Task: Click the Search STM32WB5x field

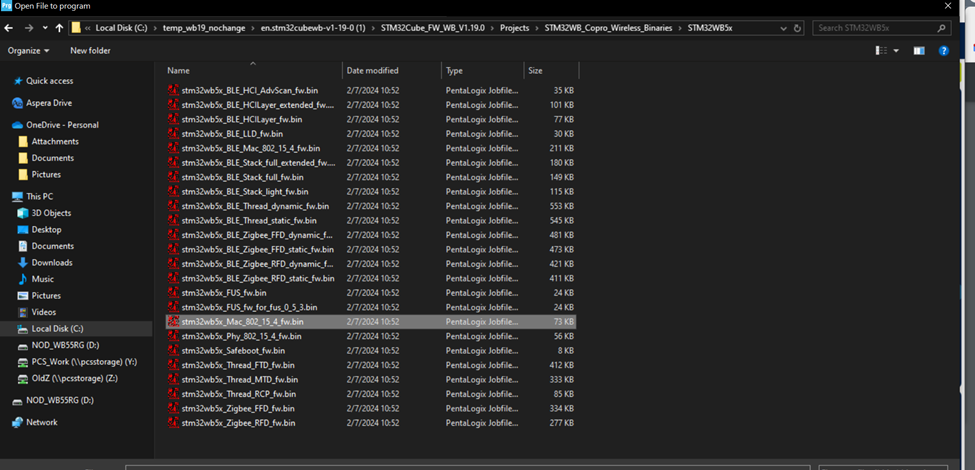Action: pyautogui.click(x=882, y=28)
